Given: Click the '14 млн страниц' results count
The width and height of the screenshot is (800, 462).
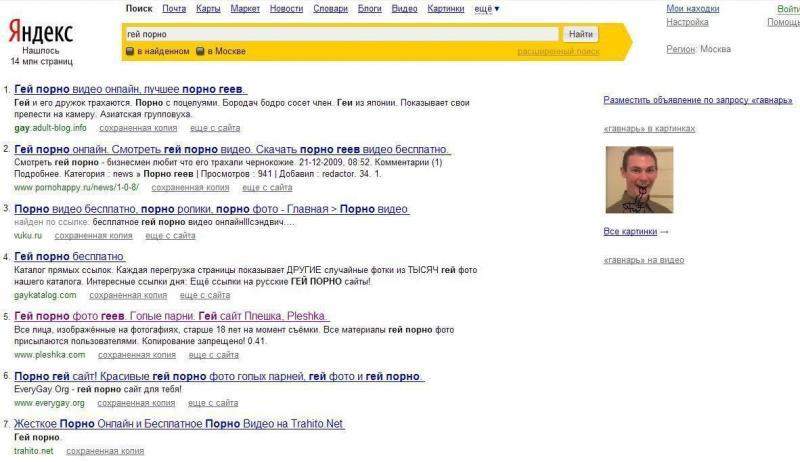Looking at the screenshot, I should coord(41,61).
